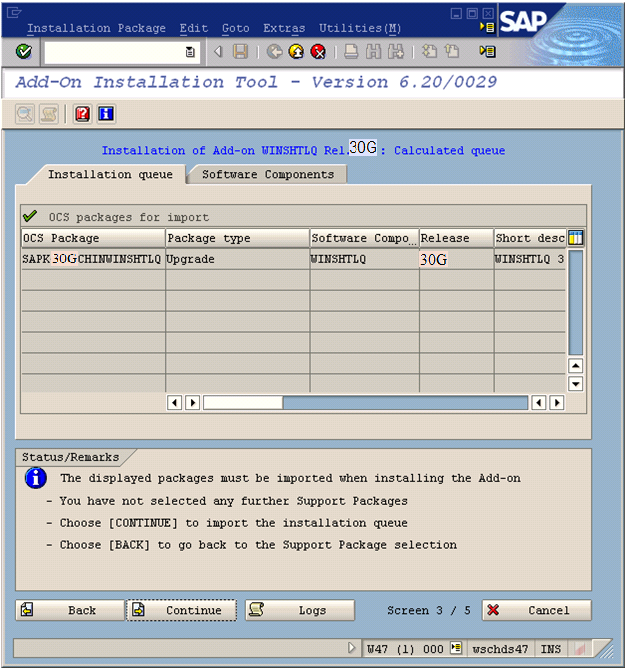
Task: Click the scroll logs icon in application toolbar
Action: pos(49,114)
